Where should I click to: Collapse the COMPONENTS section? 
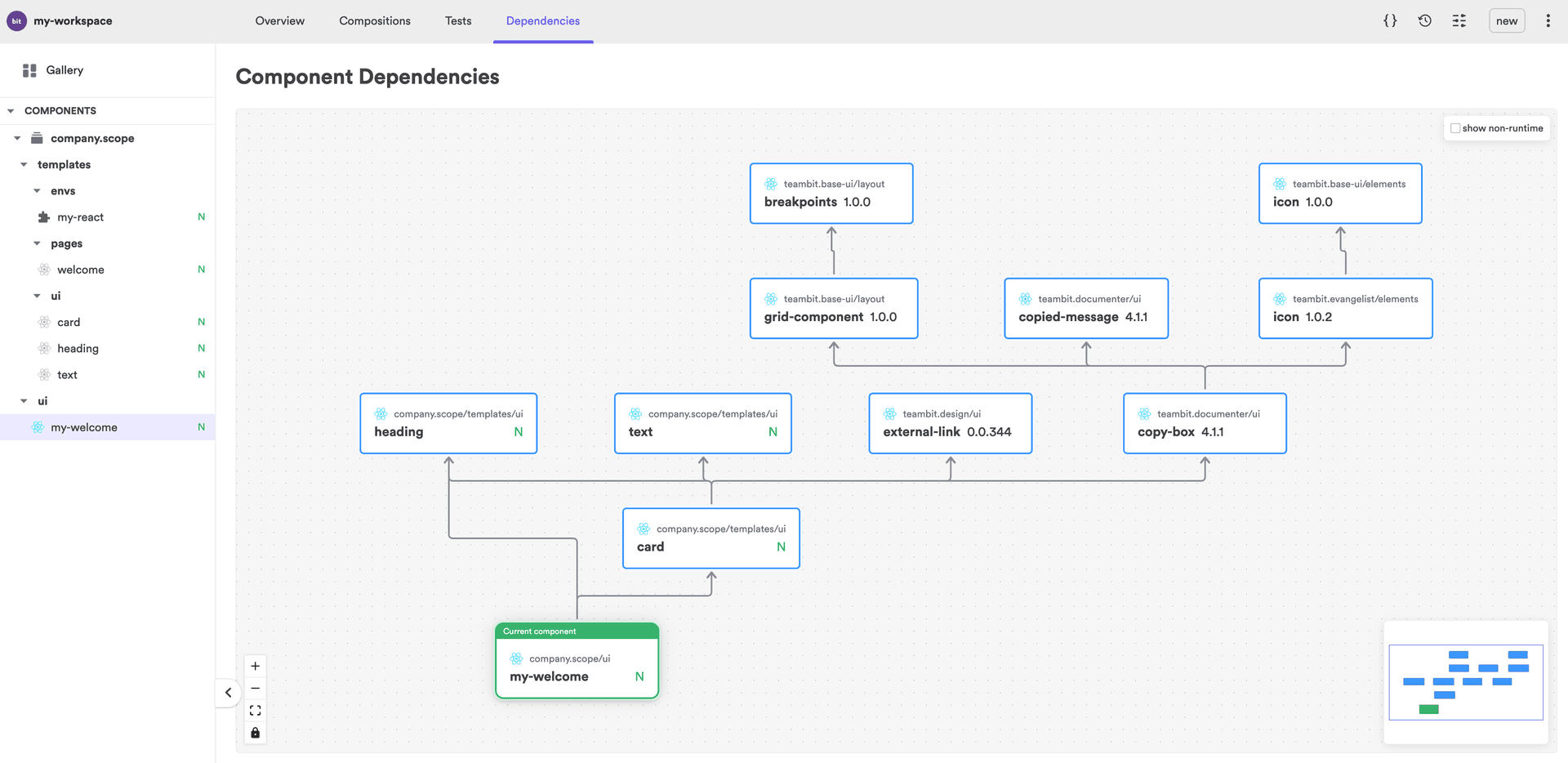coord(11,110)
